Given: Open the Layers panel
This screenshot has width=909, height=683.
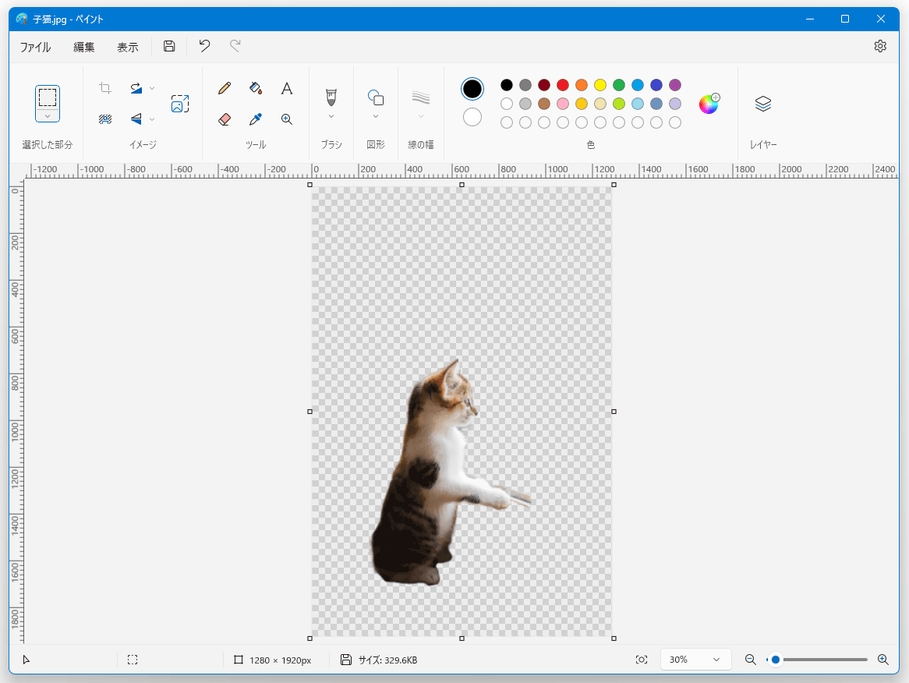Looking at the screenshot, I should 763,102.
